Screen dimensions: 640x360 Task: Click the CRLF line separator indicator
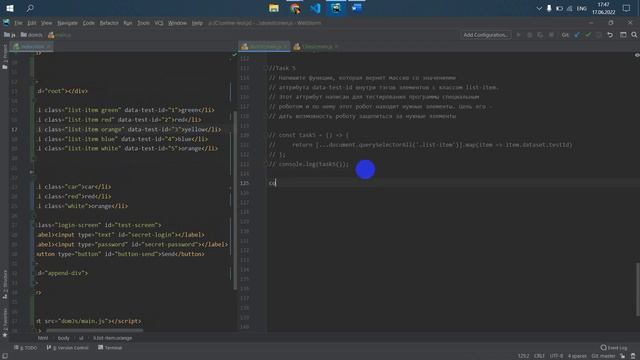(x=539, y=356)
